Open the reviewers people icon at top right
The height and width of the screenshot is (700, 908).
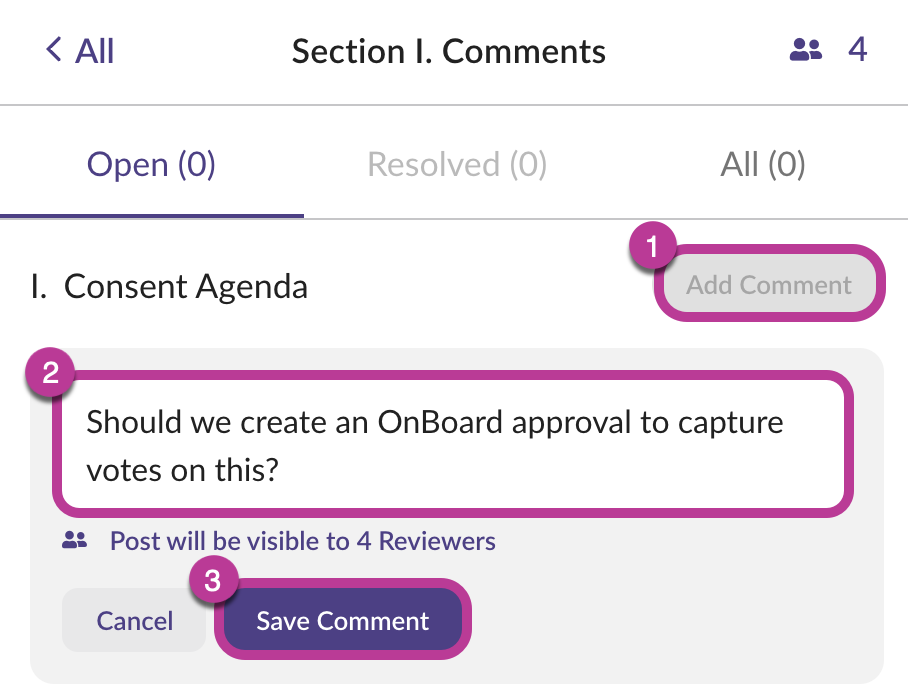coord(805,50)
